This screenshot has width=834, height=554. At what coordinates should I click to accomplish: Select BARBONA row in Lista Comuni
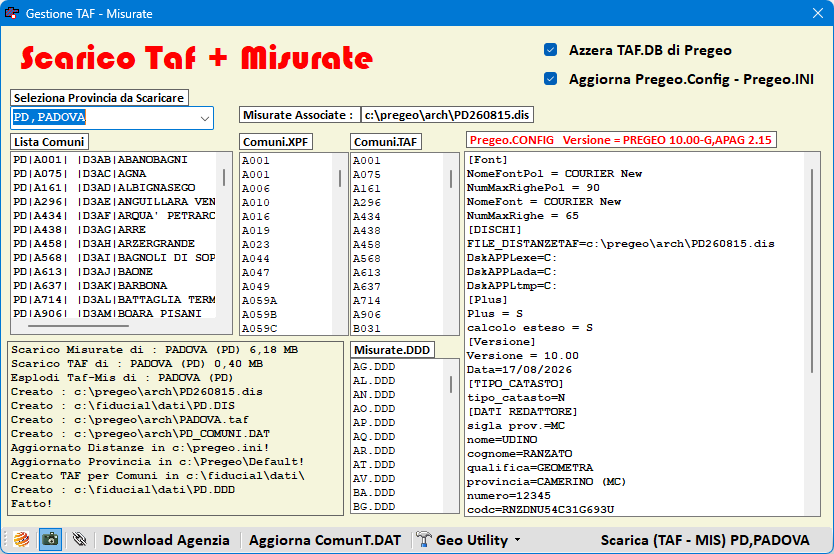pyautogui.click(x=114, y=286)
